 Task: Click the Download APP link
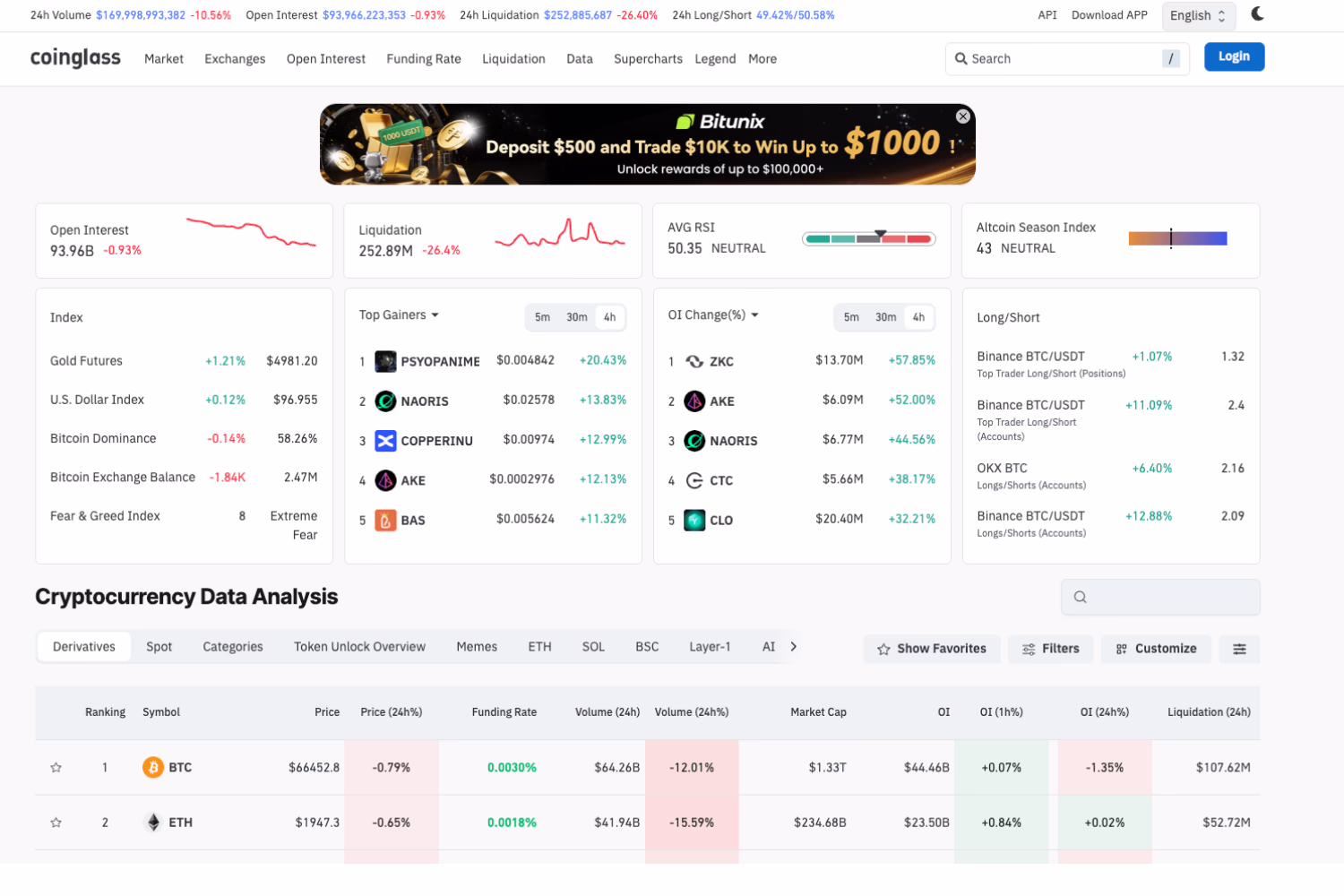click(x=1108, y=14)
